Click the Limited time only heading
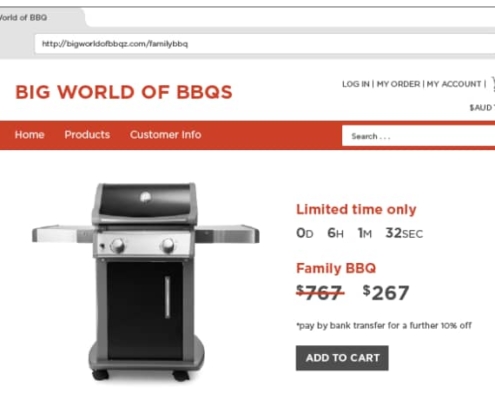The width and height of the screenshot is (495, 400). [356, 210]
